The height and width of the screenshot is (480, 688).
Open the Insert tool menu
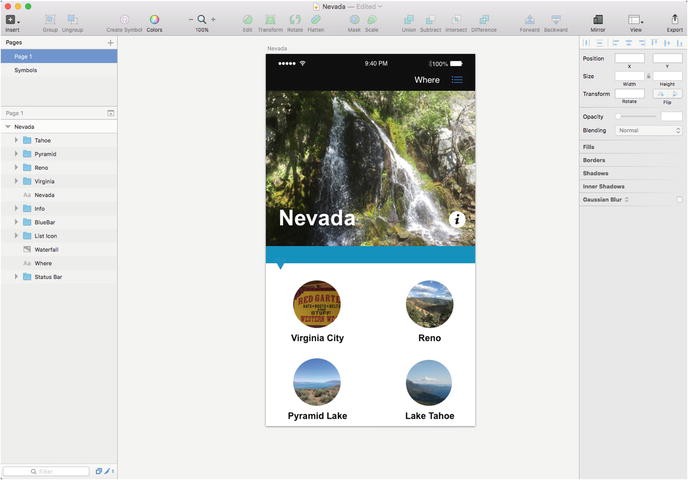tap(12, 20)
